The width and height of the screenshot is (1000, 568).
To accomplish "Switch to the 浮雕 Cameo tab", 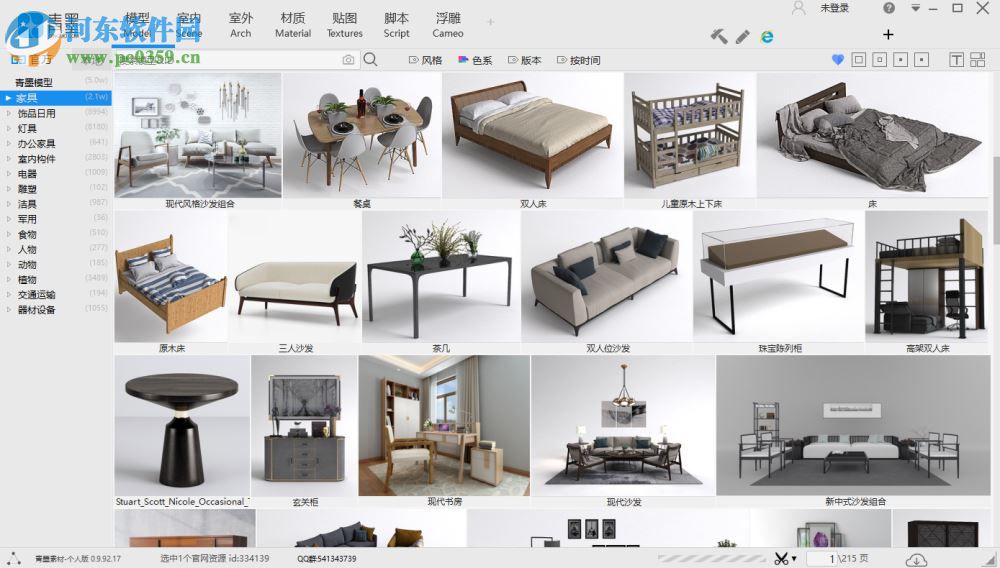I will tap(448, 25).
